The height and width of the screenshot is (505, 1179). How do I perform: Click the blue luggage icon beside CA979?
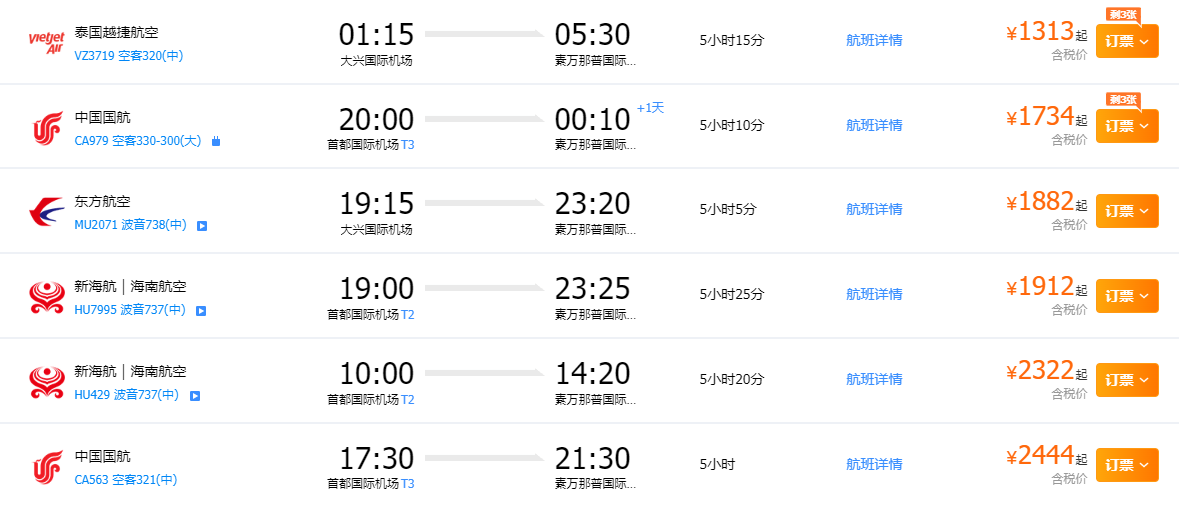215,142
